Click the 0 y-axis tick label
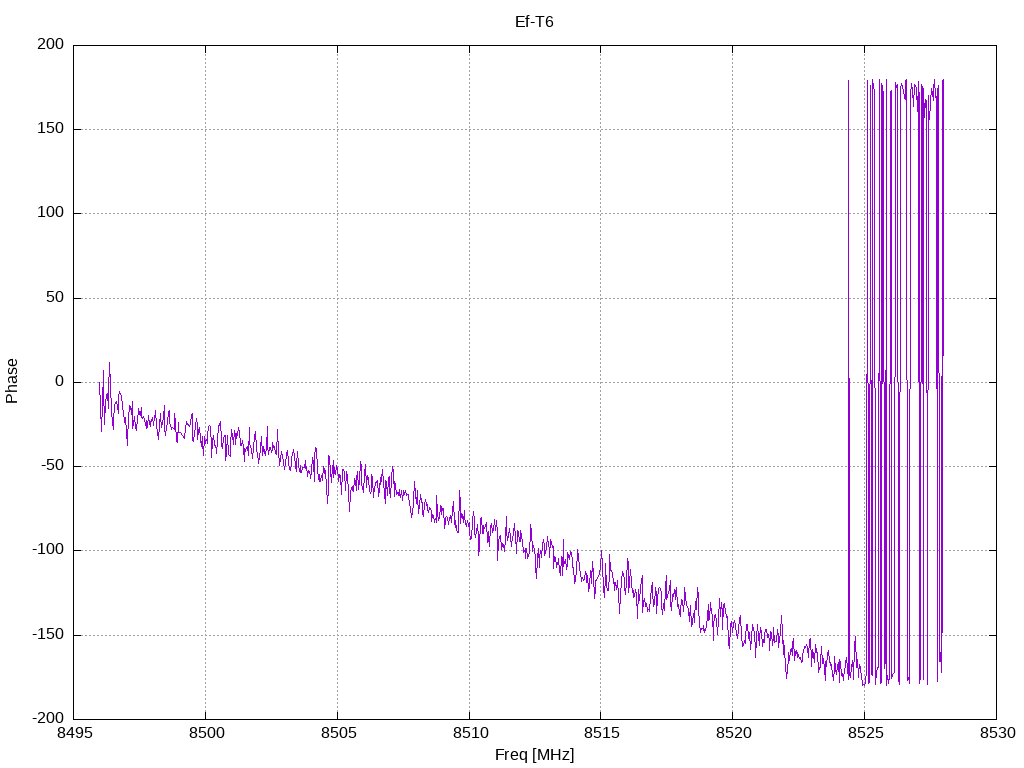 pyautogui.click(x=59, y=381)
